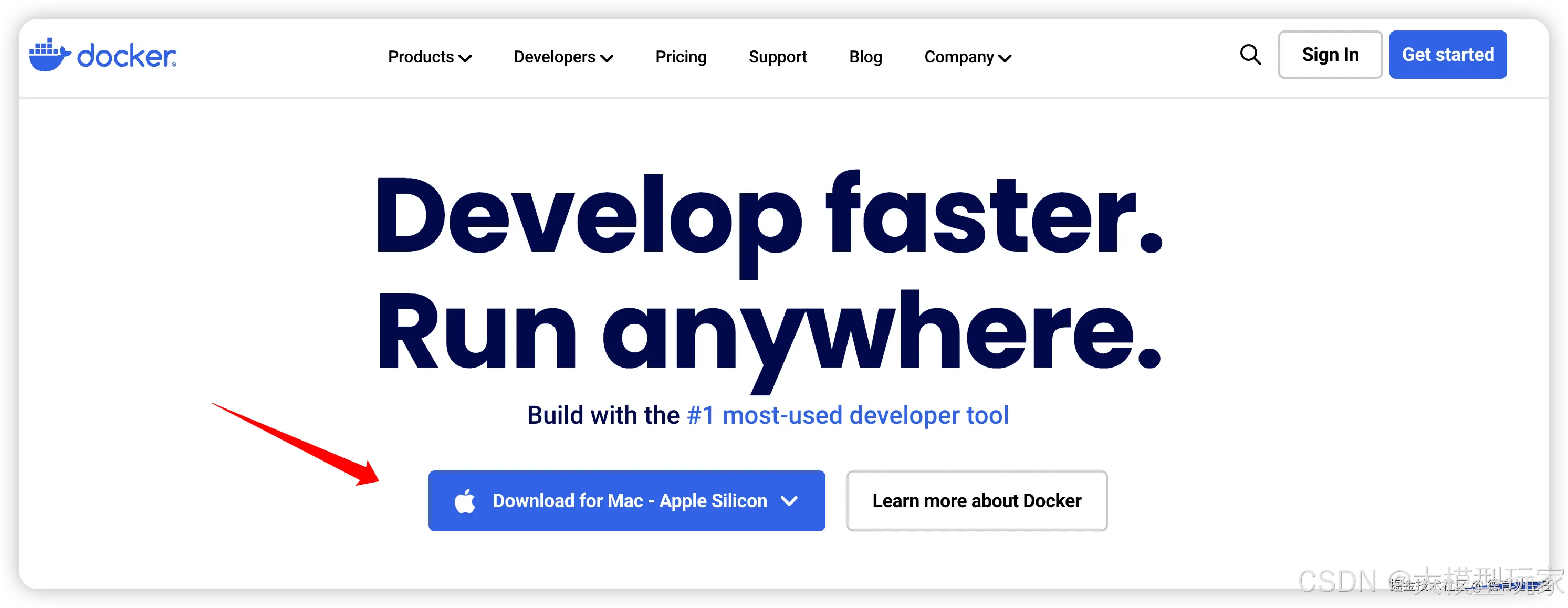Viewport: 1568px width, 608px height.
Task: Select the Developers chevron arrow
Action: tap(608, 58)
